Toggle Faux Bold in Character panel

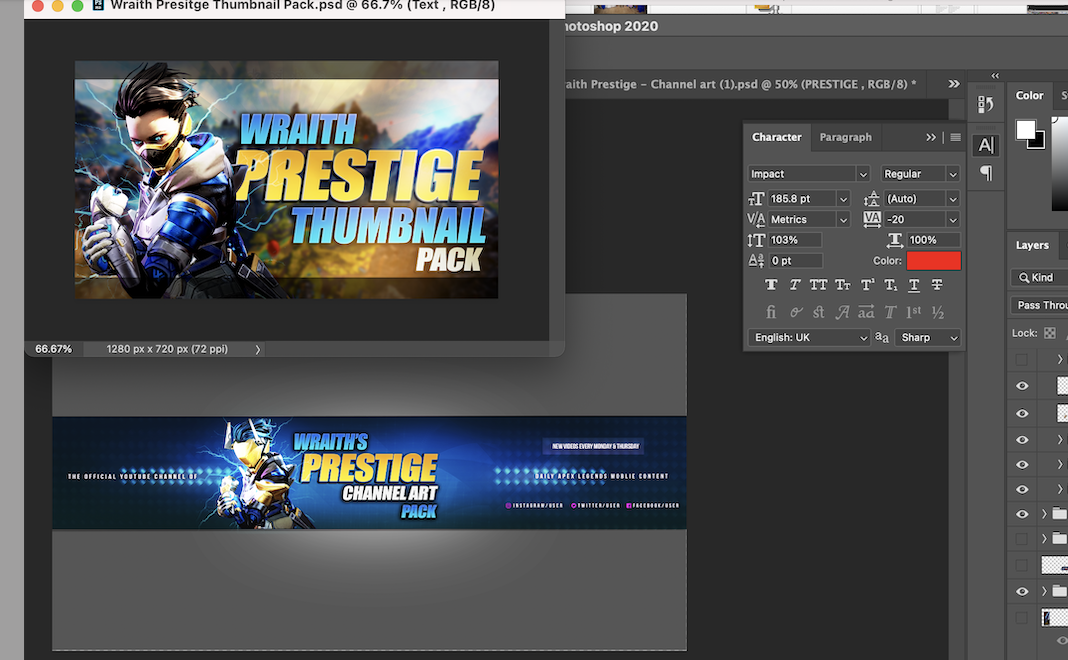771,285
